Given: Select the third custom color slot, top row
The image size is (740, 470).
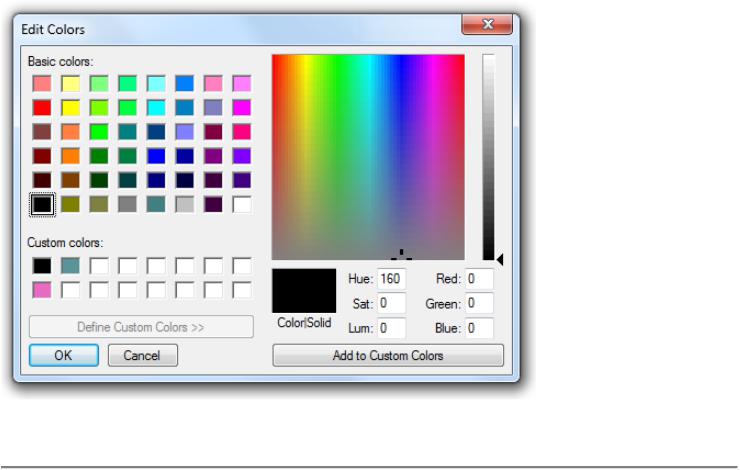Looking at the screenshot, I should (99, 266).
